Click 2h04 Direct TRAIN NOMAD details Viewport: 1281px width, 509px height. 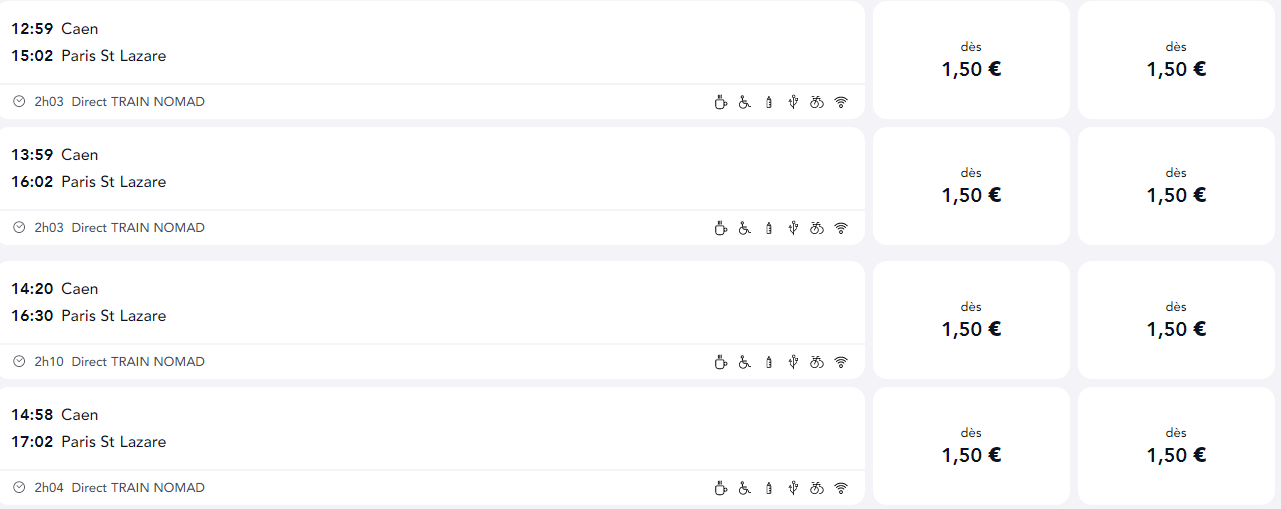[119, 488]
